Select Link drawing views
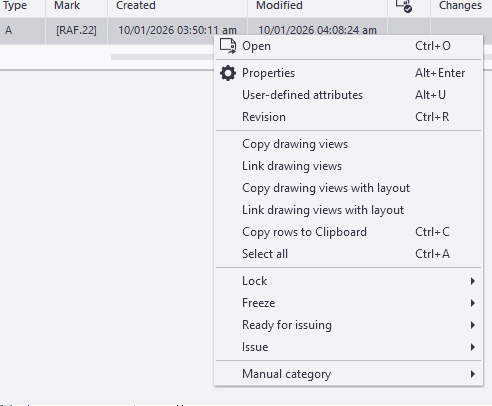 pos(348,166)
